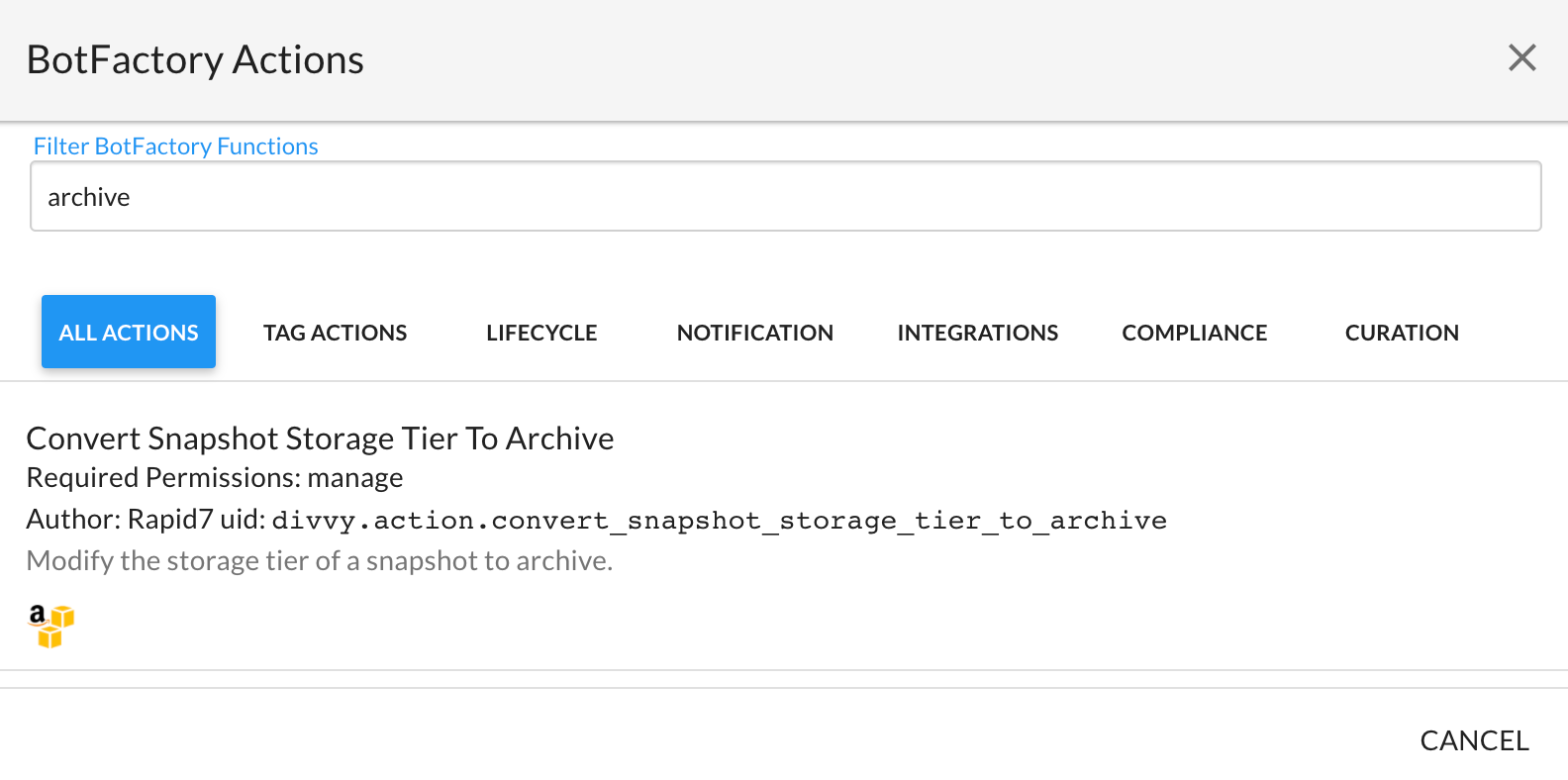The image size is (1568, 780).
Task: View the Compliance tab
Action: (1194, 333)
